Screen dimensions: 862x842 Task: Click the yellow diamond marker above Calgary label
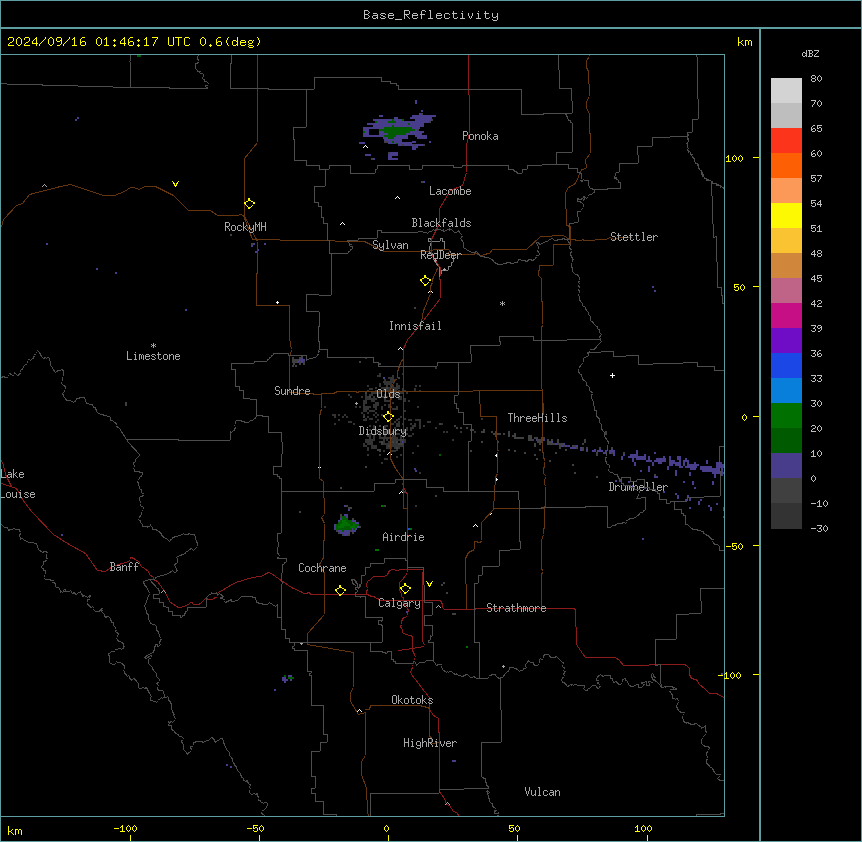coord(405,589)
